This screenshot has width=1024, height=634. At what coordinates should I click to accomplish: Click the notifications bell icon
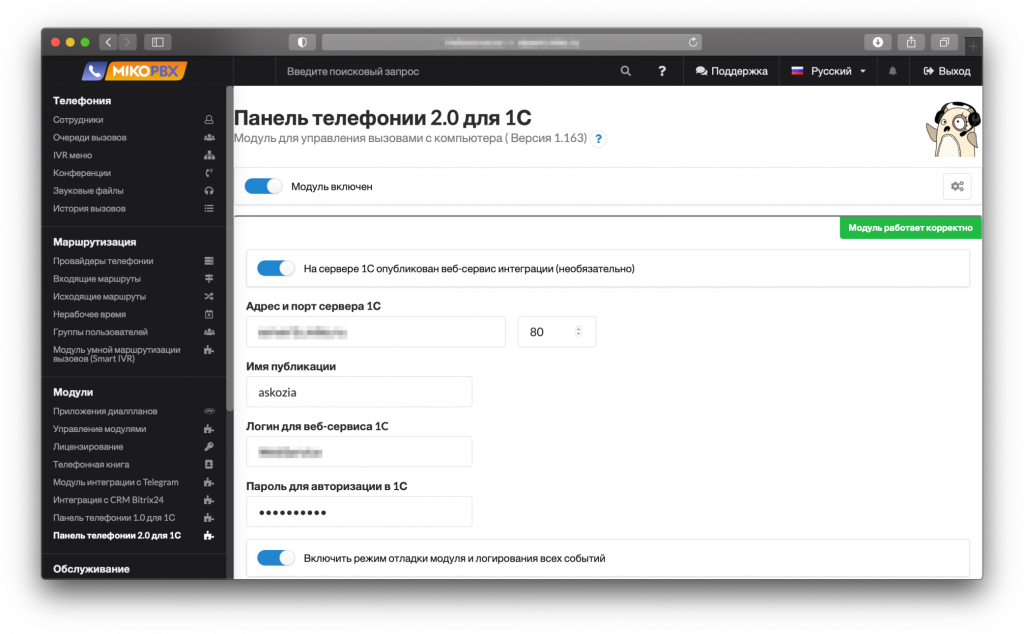tap(893, 71)
